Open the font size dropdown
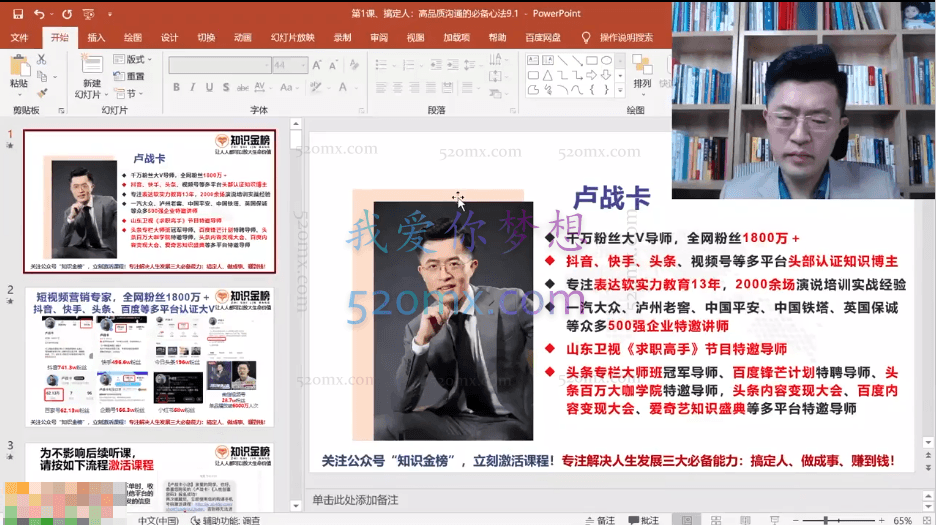Viewport: 936px width, 525px height. [303, 65]
